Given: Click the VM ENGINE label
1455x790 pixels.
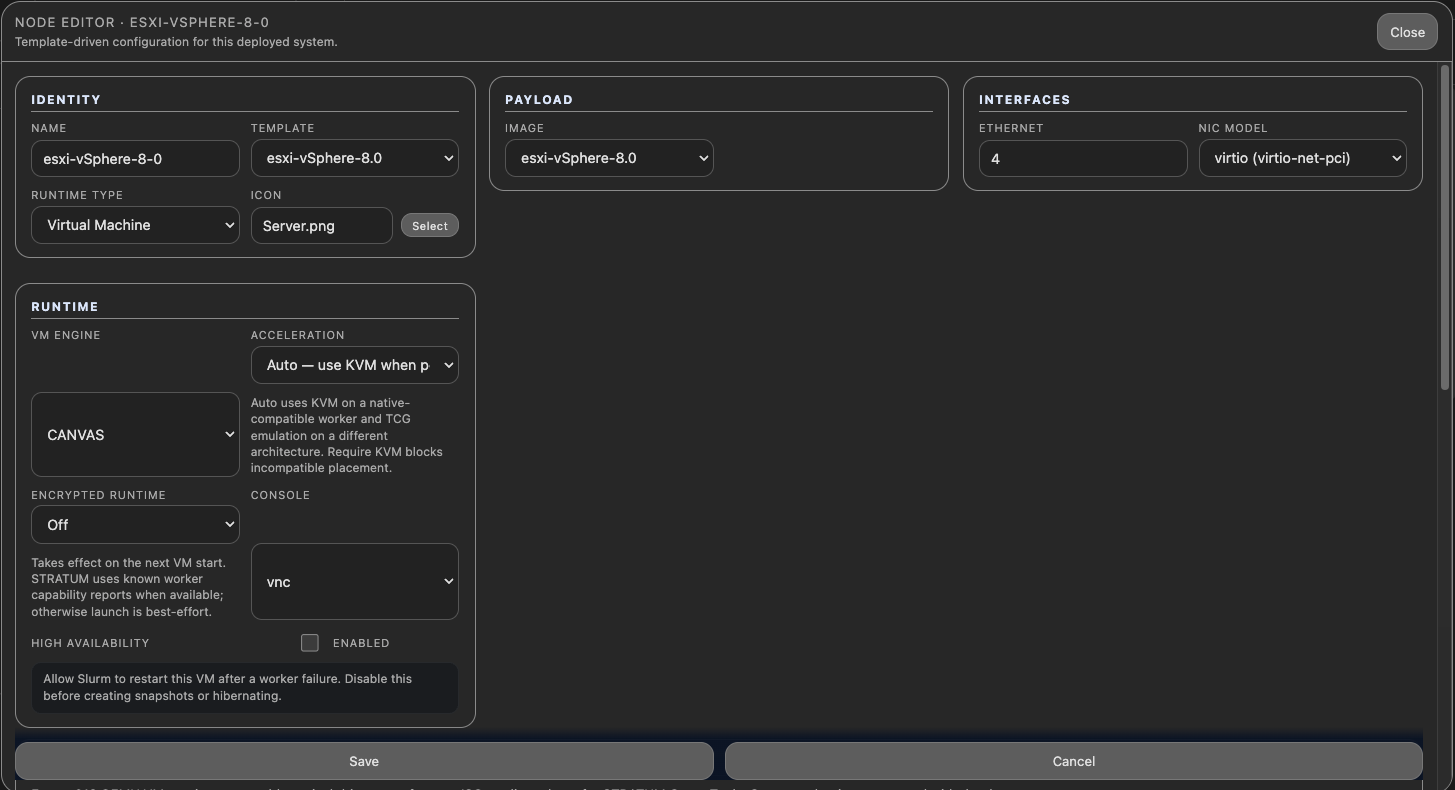Looking at the screenshot, I should [66, 335].
